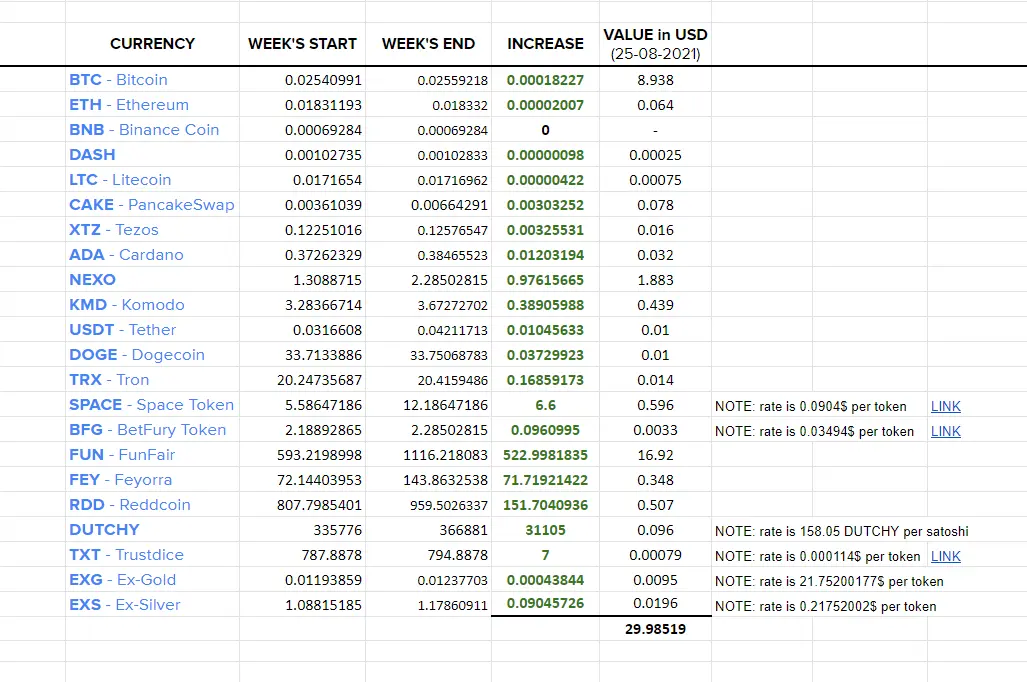Select Reddcoin week's end value 959.5026337
The image size is (1027, 682).
449,505
